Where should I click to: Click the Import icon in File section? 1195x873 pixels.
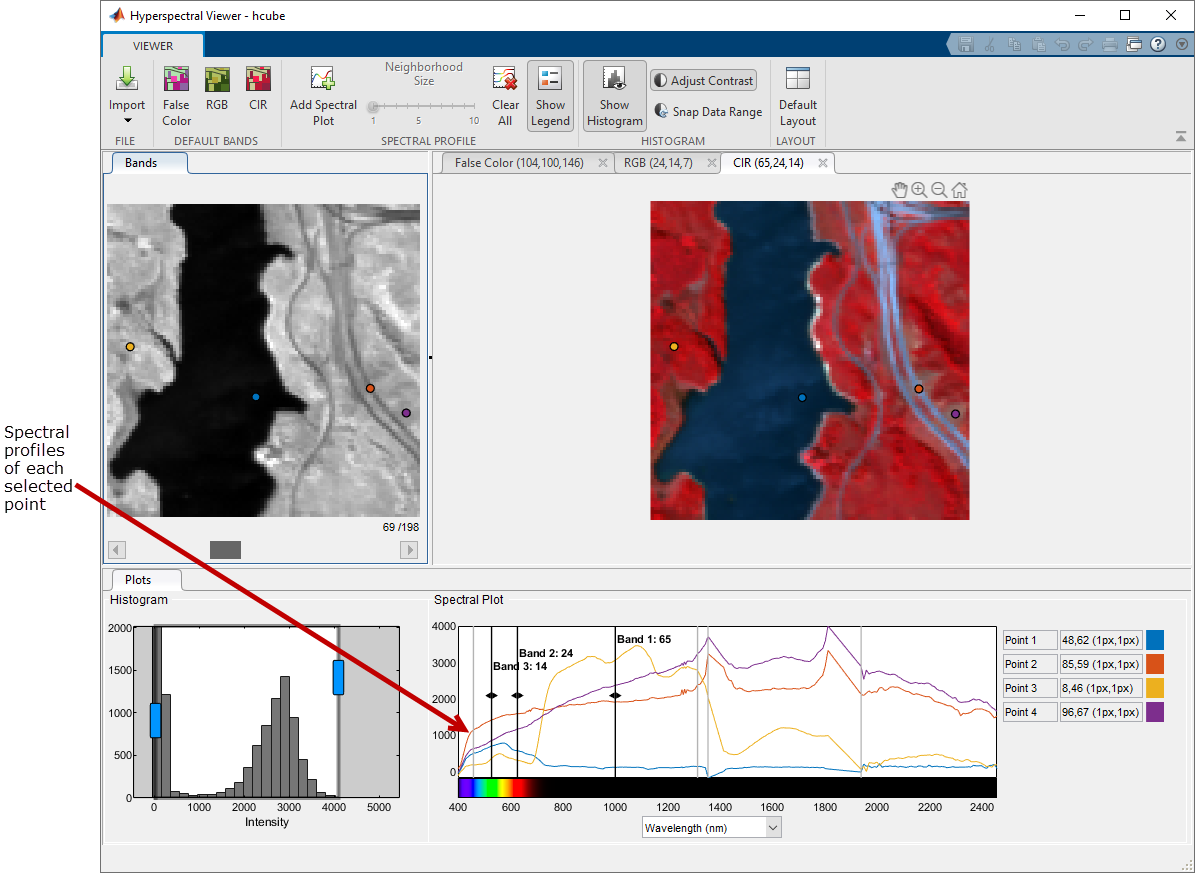pos(127,79)
